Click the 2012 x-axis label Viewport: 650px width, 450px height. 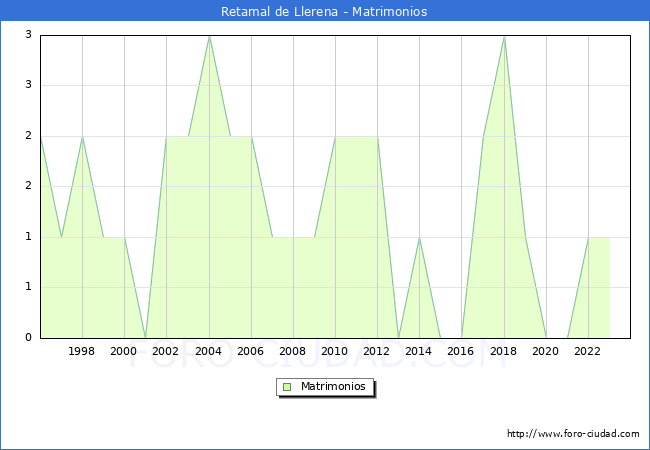377,351
